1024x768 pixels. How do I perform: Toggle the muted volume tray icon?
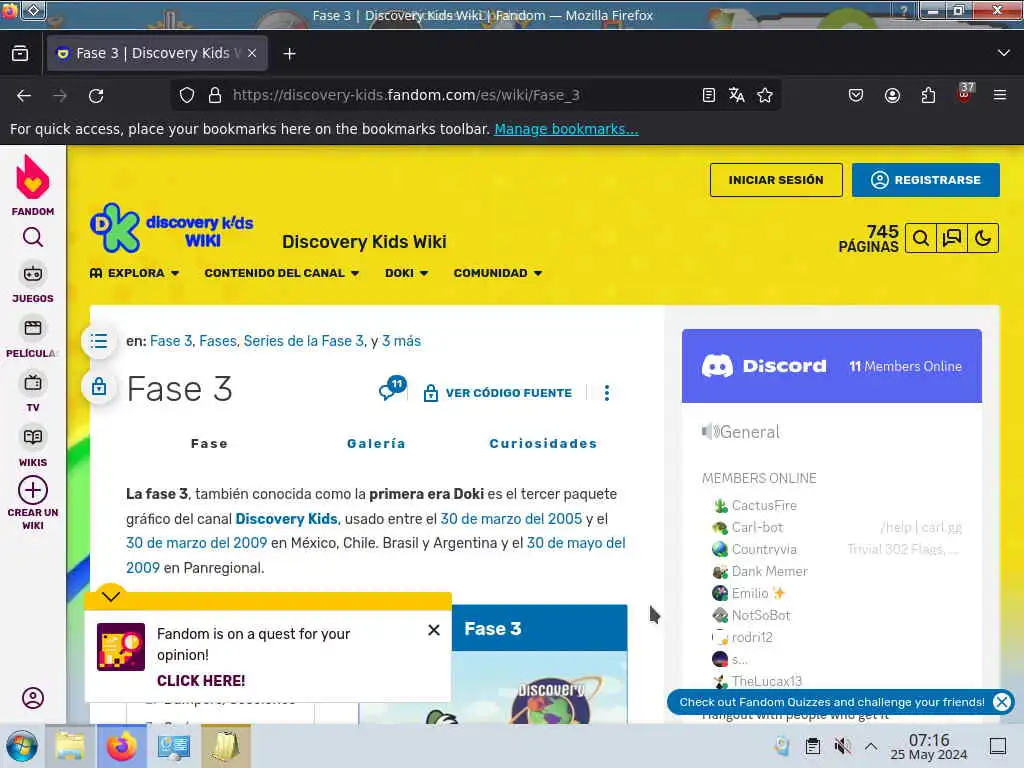pyautogui.click(x=842, y=746)
